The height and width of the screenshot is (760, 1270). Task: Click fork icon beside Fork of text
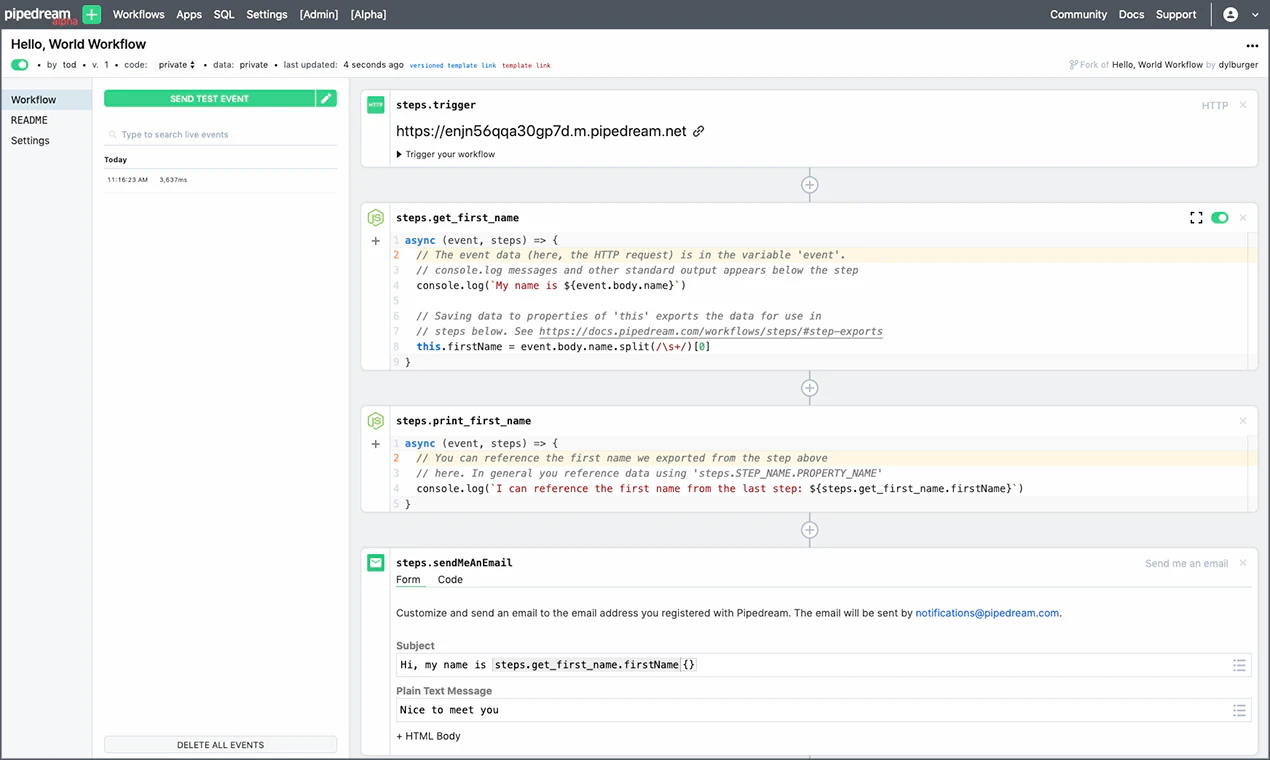(1074, 65)
